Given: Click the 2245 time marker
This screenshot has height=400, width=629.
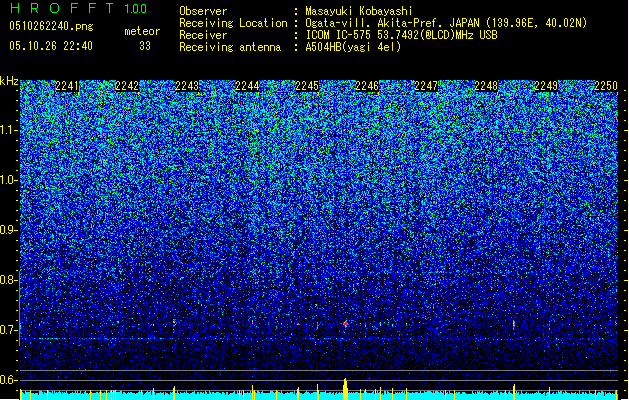Looking at the screenshot, I should point(307,86).
